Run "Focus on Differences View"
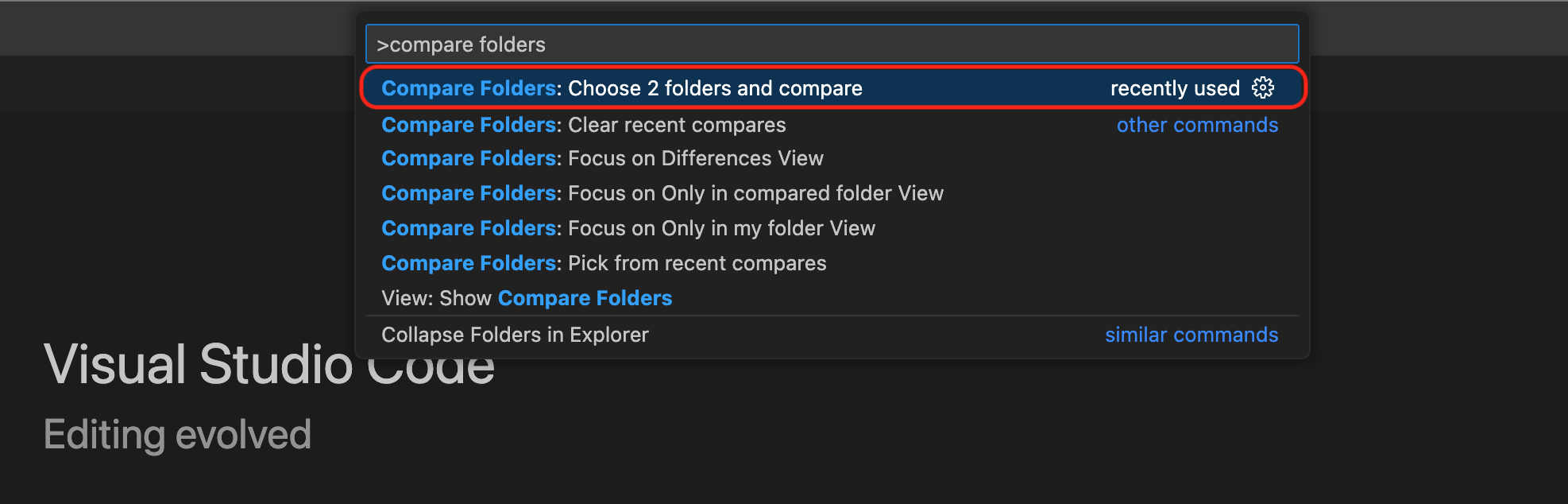 point(695,158)
